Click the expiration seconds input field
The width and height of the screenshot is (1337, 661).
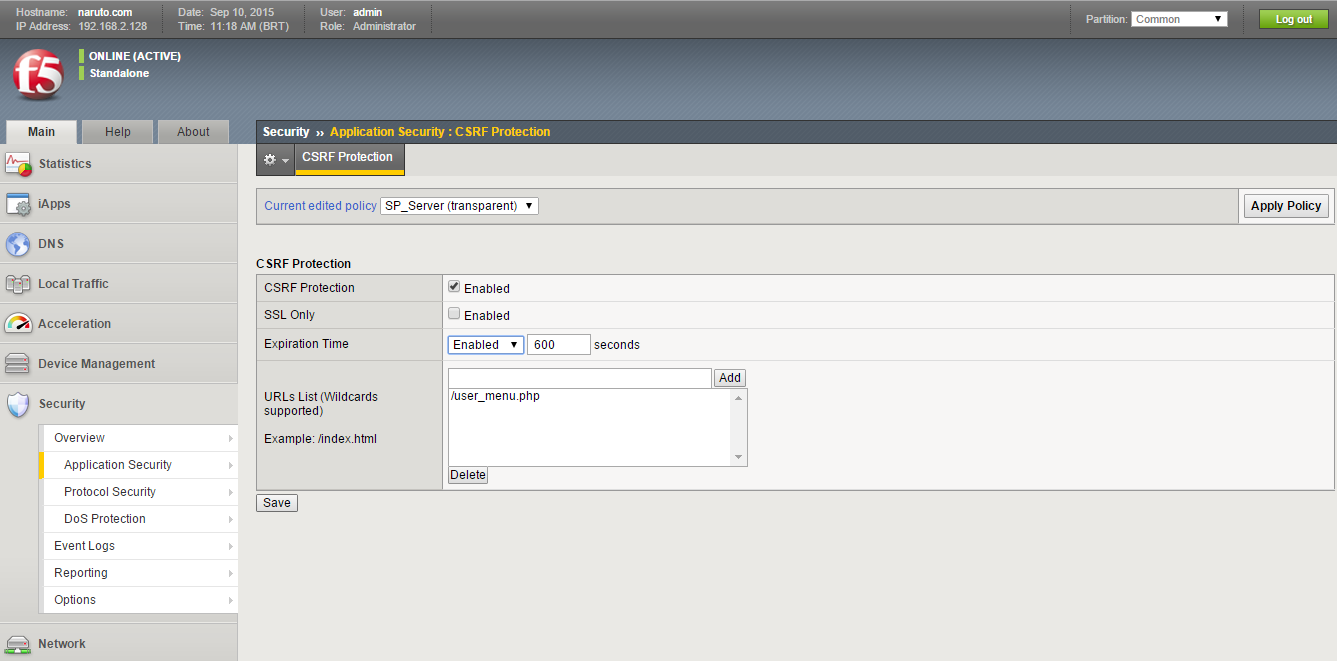pos(558,345)
